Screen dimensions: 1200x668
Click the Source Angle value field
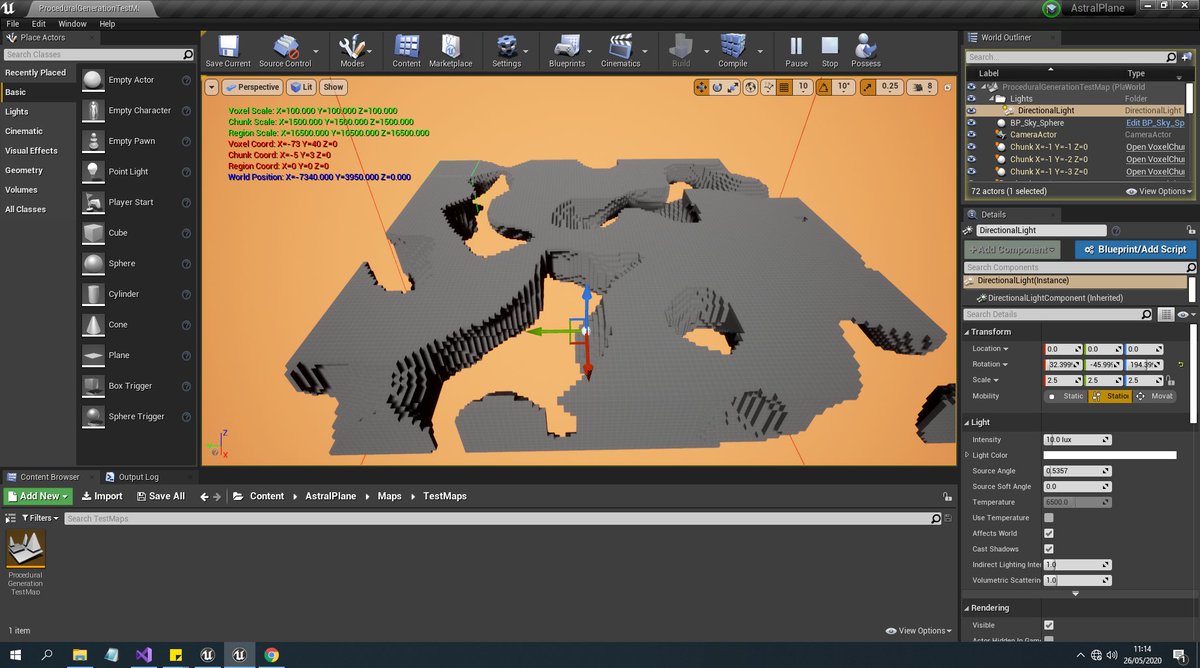(x=1077, y=471)
